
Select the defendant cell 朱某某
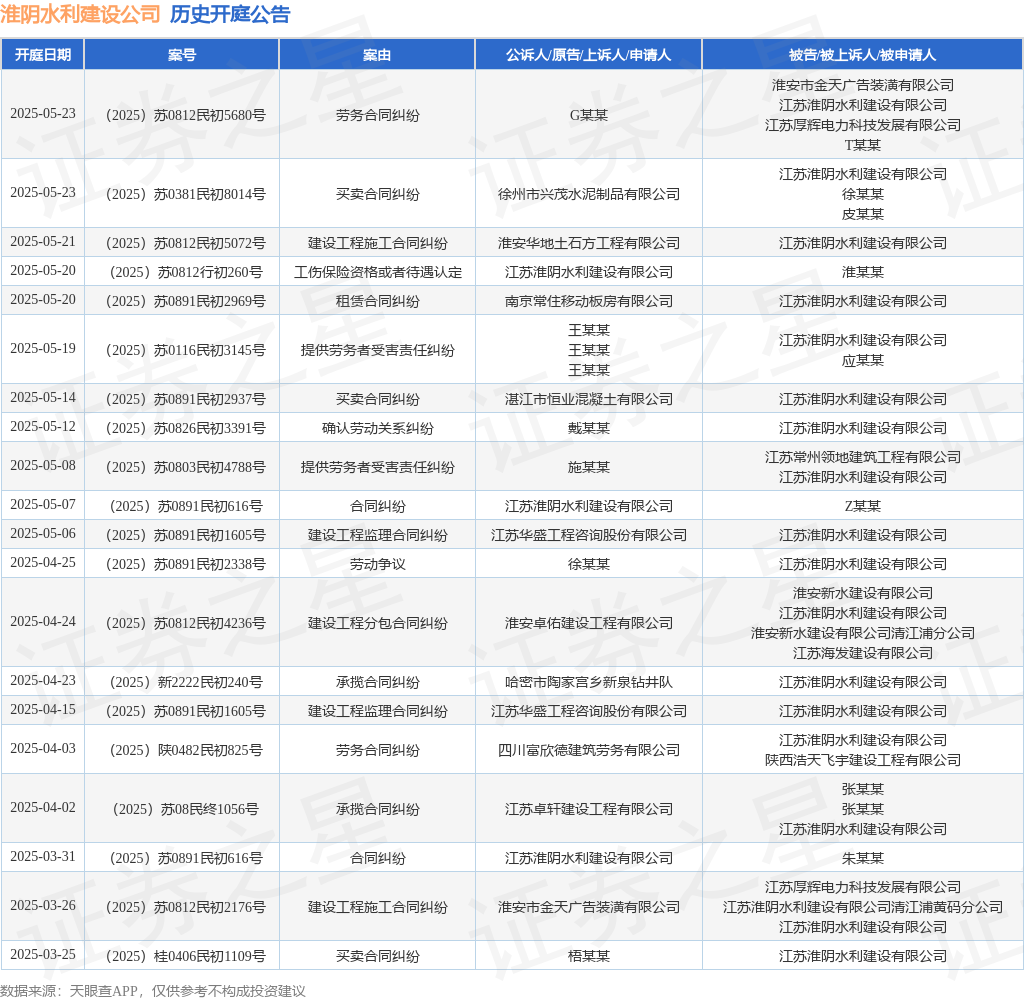coord(862,858)
